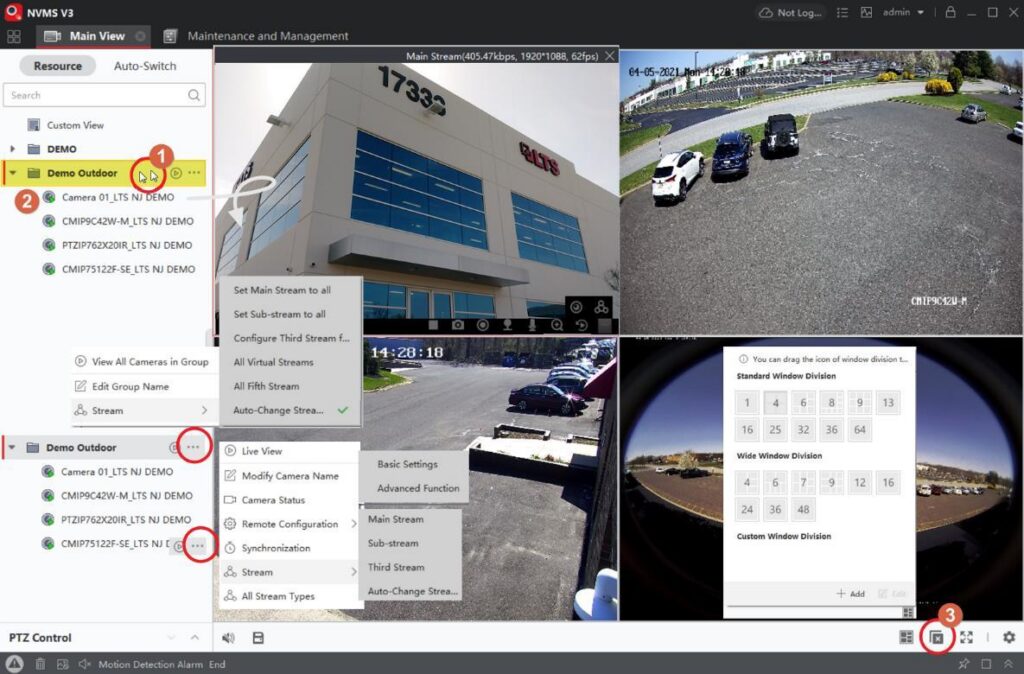
Task: Open settings gear in bottom toolbar
Action: click(x=1009, y=637)
